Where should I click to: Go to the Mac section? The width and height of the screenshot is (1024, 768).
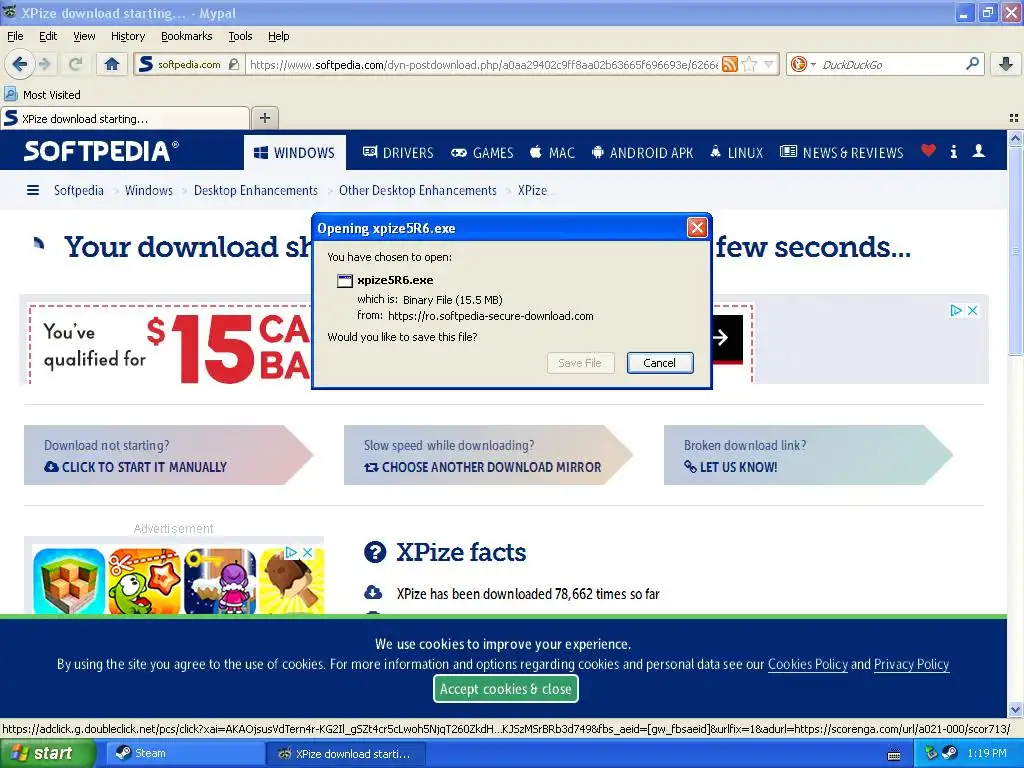pyautogui.click(x=552, y=152)
